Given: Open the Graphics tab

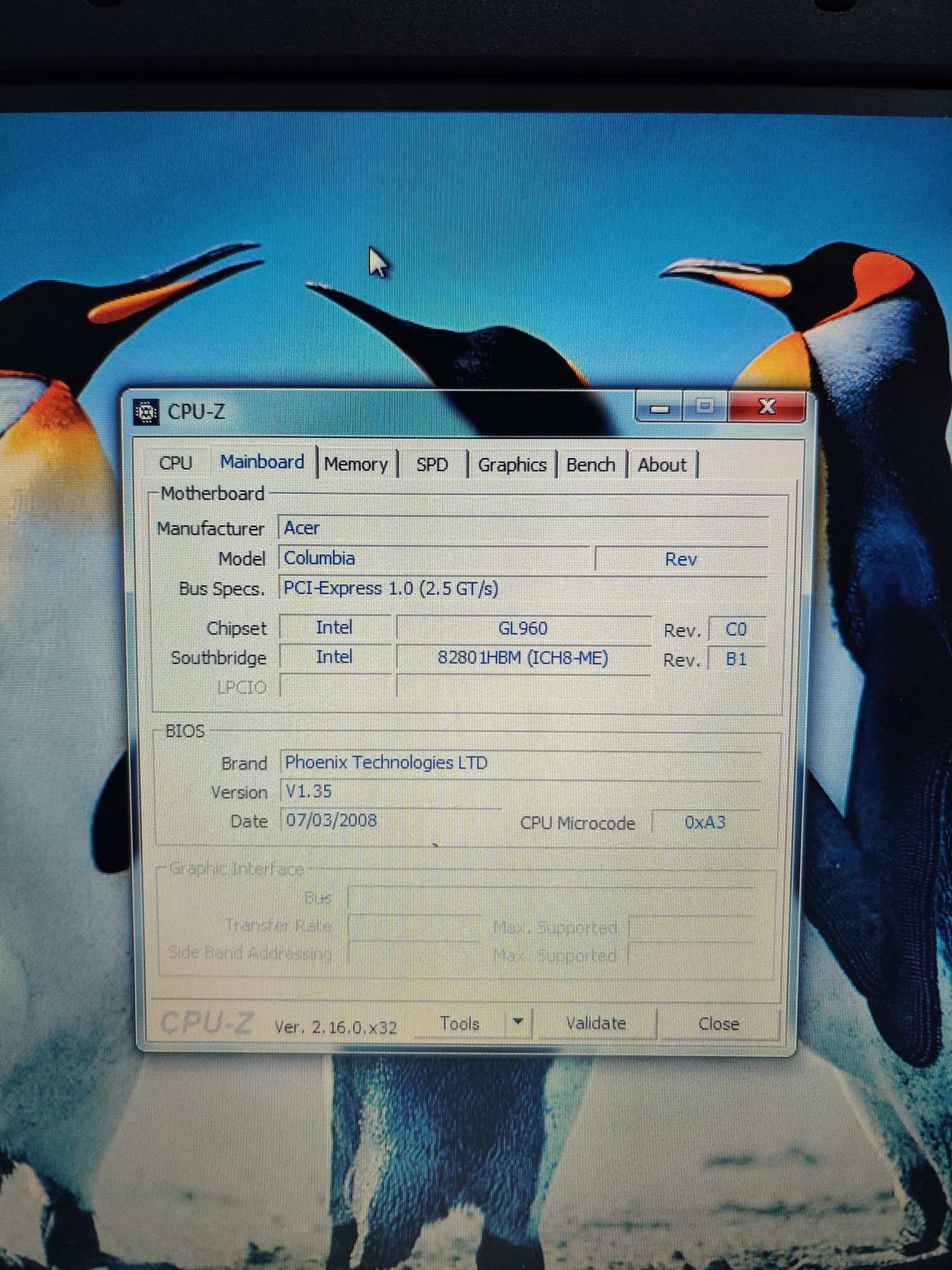Looking at the screenshot, I should click(x=512, y=465).
